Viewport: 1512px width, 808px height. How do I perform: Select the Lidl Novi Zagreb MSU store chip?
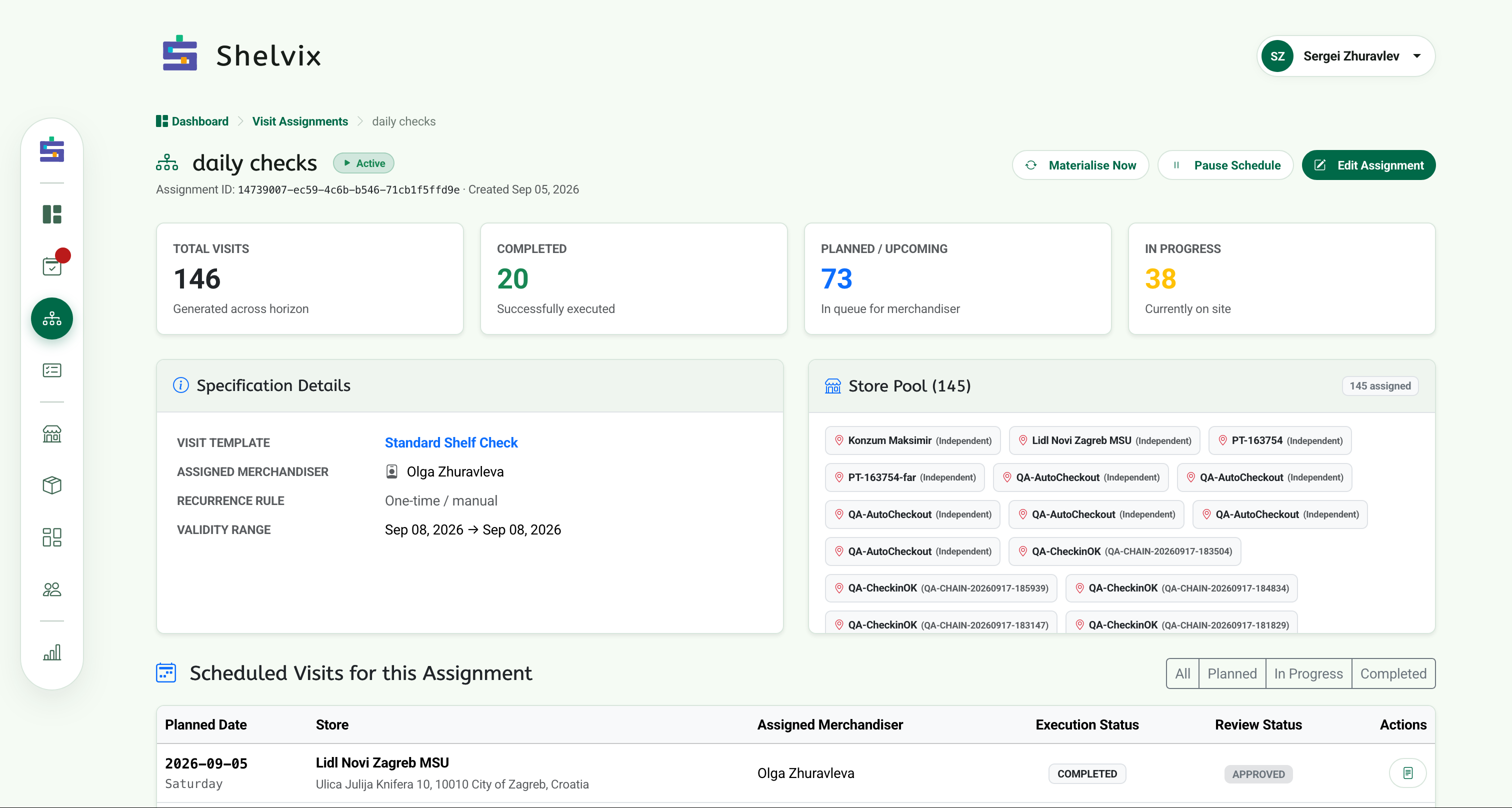(x=1104, y=440)
